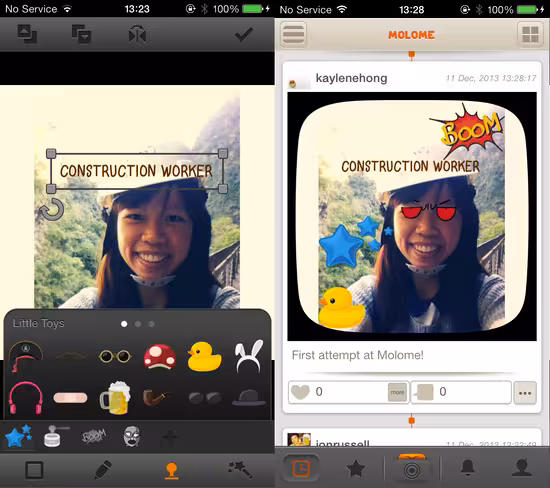Pick the red mushroom hat sticker
550x488 pixels.
(x=160, y=356)
